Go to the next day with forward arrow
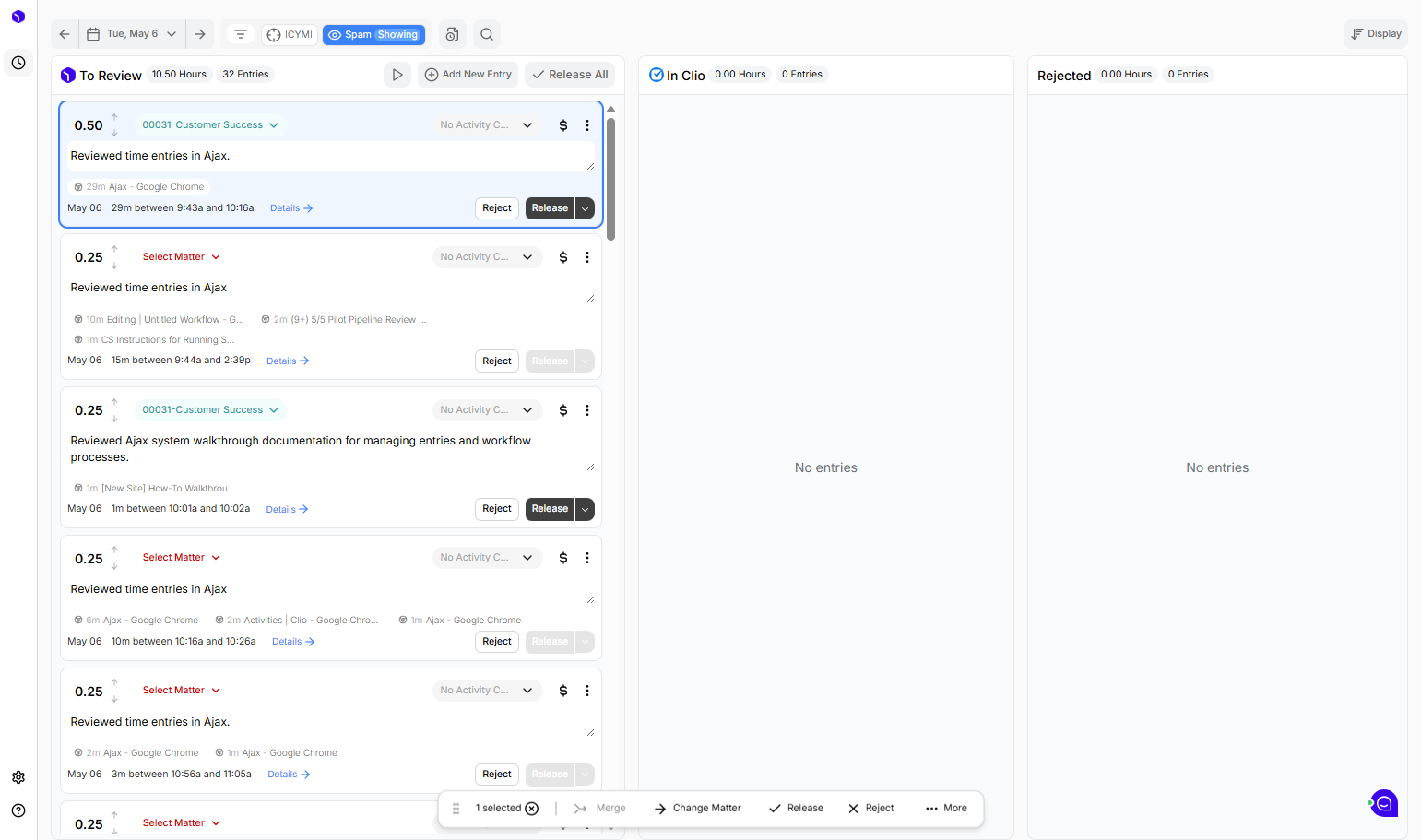This screenshot has height=840, width=1421. pos(200,34)
